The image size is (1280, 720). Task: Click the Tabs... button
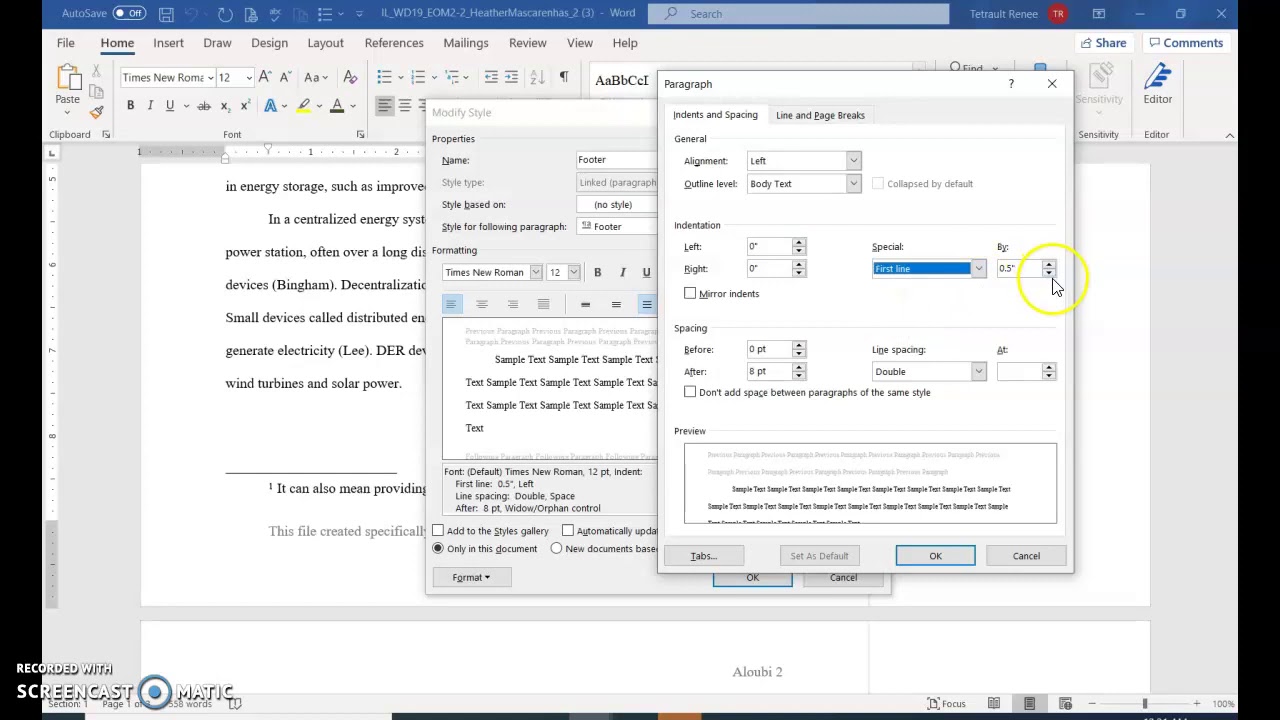703,556
